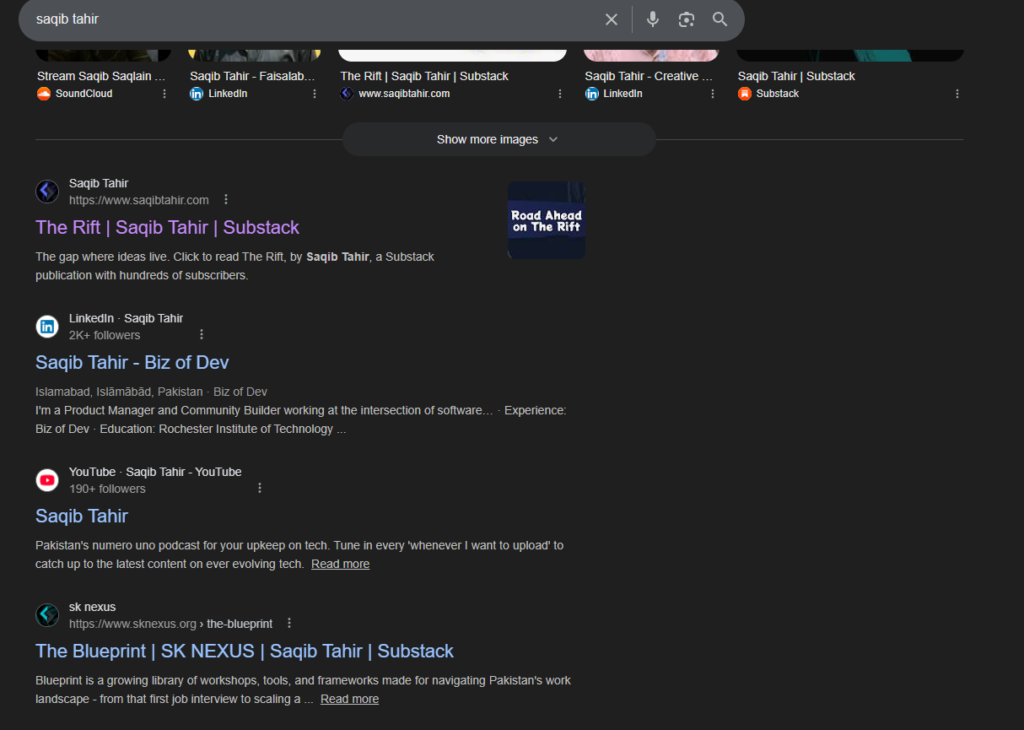
Task: Open The Rift Substack result link
Action: click(167, 228)
